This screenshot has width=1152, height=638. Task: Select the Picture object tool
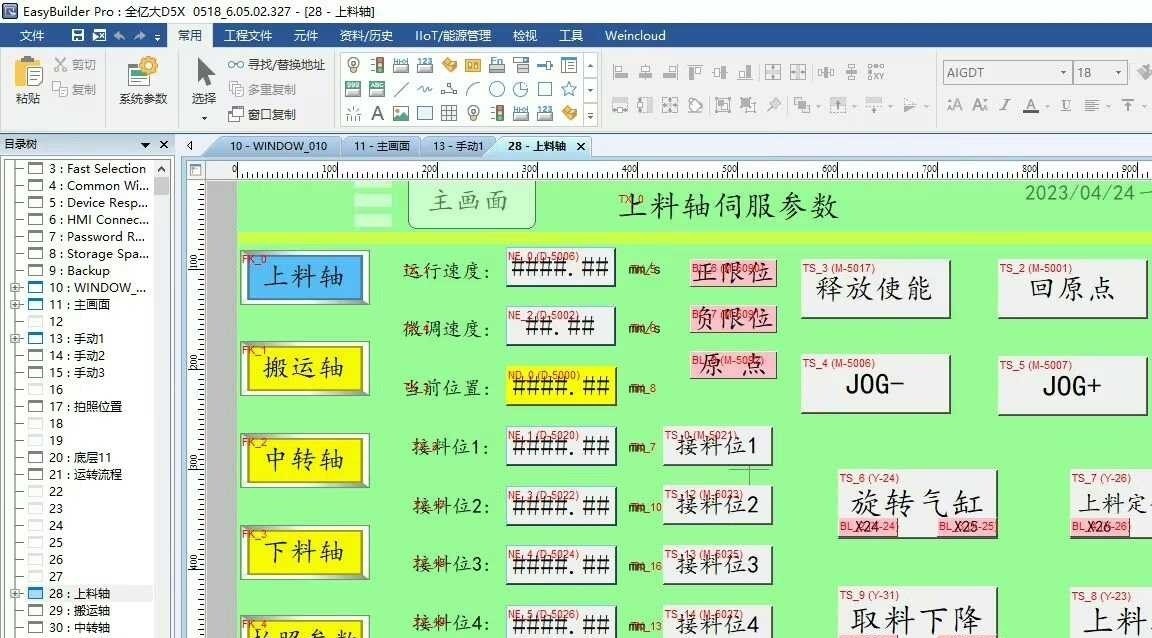401,112
